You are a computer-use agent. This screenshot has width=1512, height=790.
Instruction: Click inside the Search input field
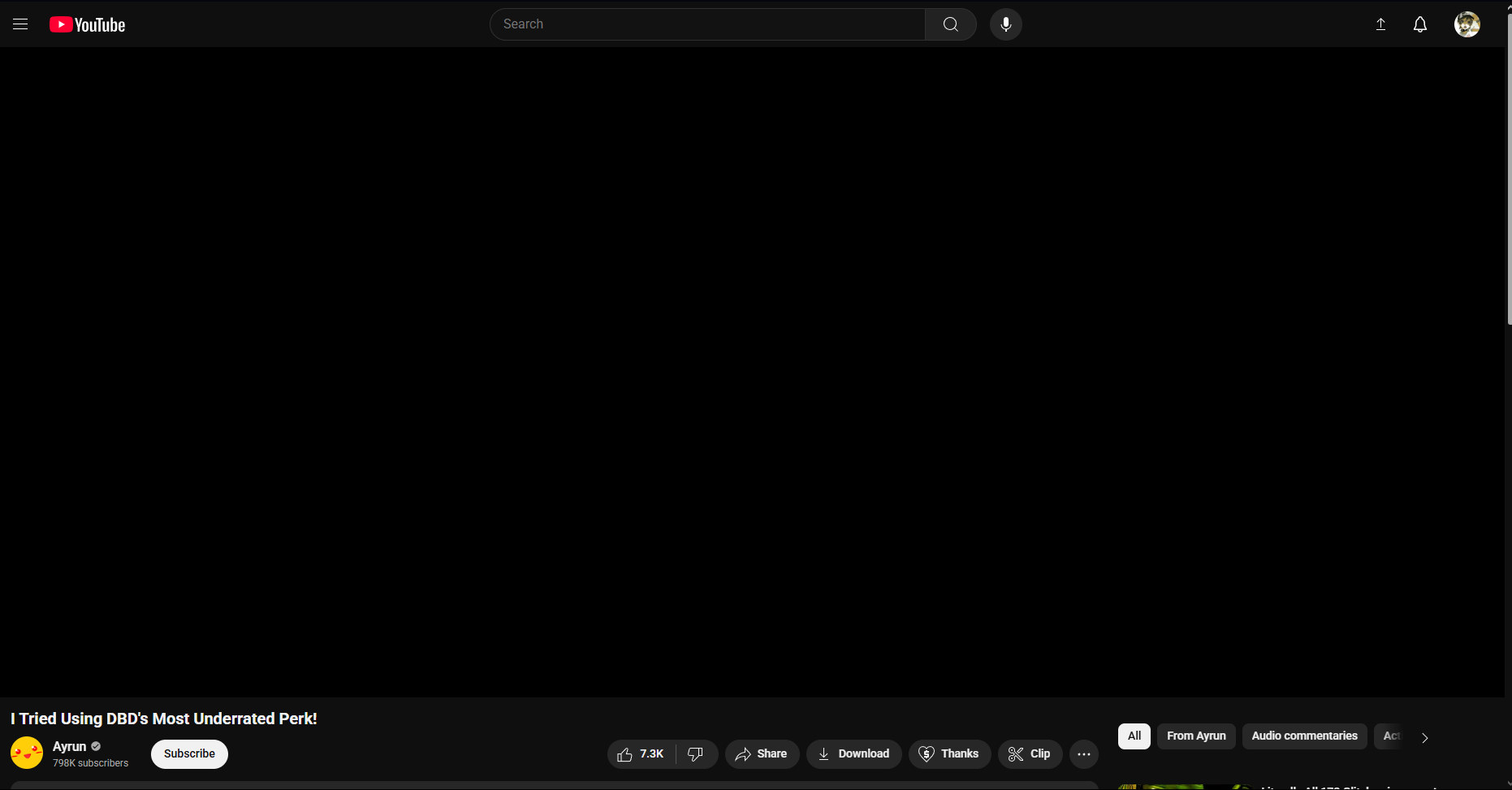[706, 24]
